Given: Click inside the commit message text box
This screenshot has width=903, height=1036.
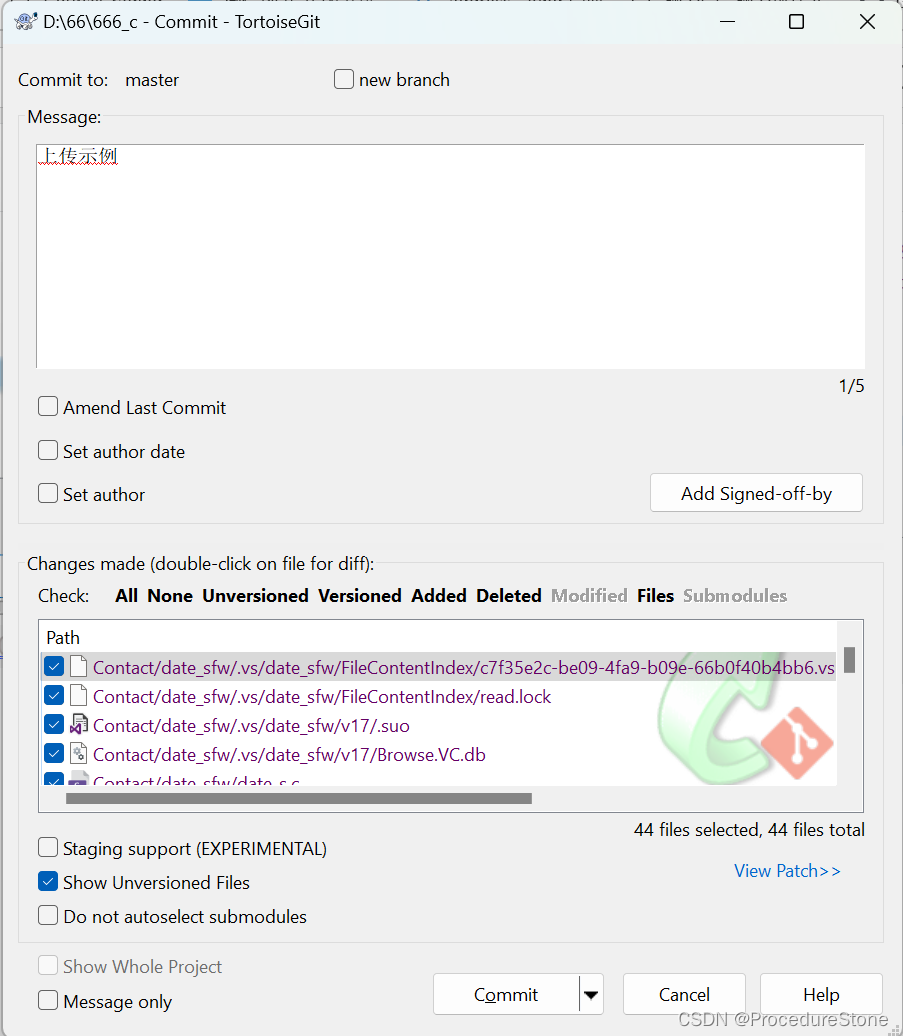Looking at the screenshot, I should (x=451, y=256).
